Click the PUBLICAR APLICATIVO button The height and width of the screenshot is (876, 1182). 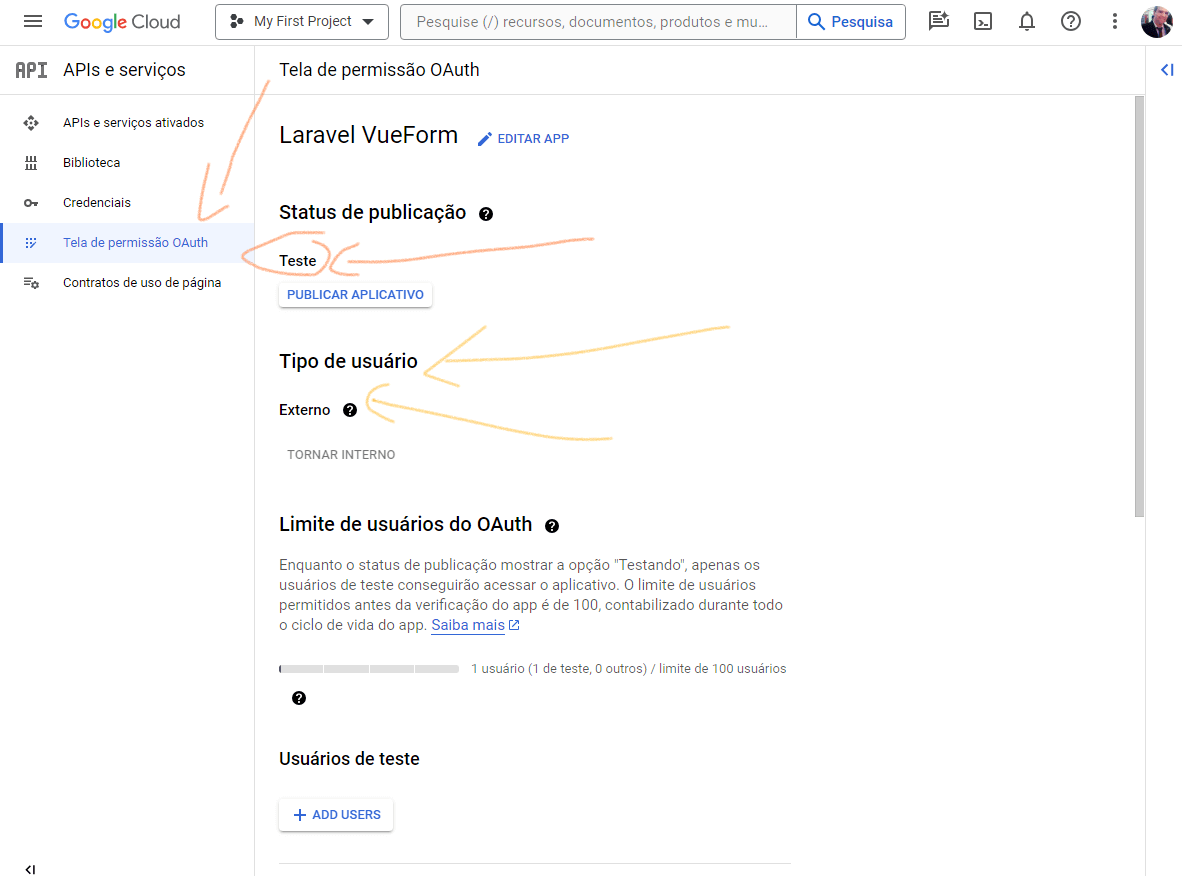tap(355, 295)
